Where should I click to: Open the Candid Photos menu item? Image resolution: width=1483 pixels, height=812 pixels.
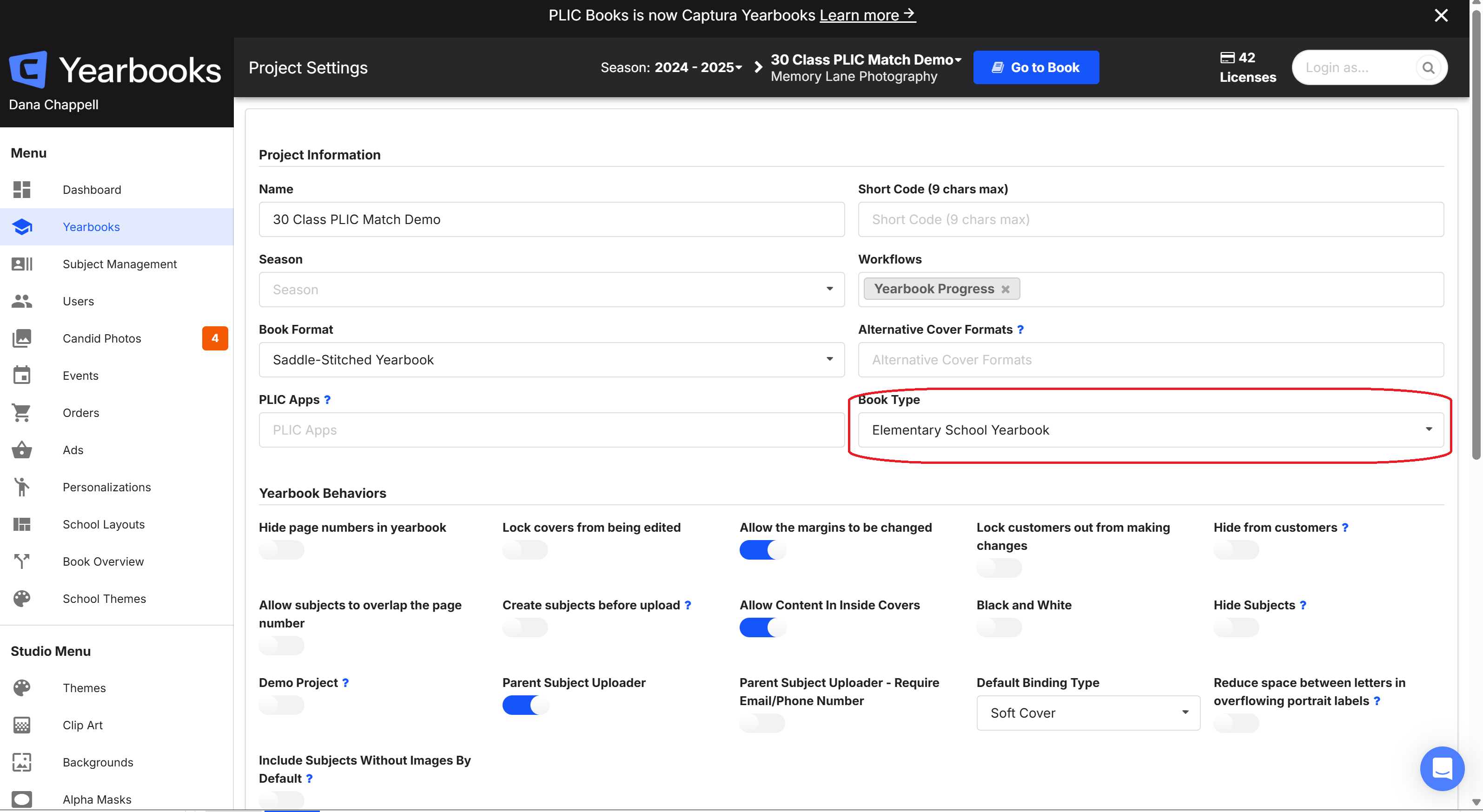pos(117,338)
